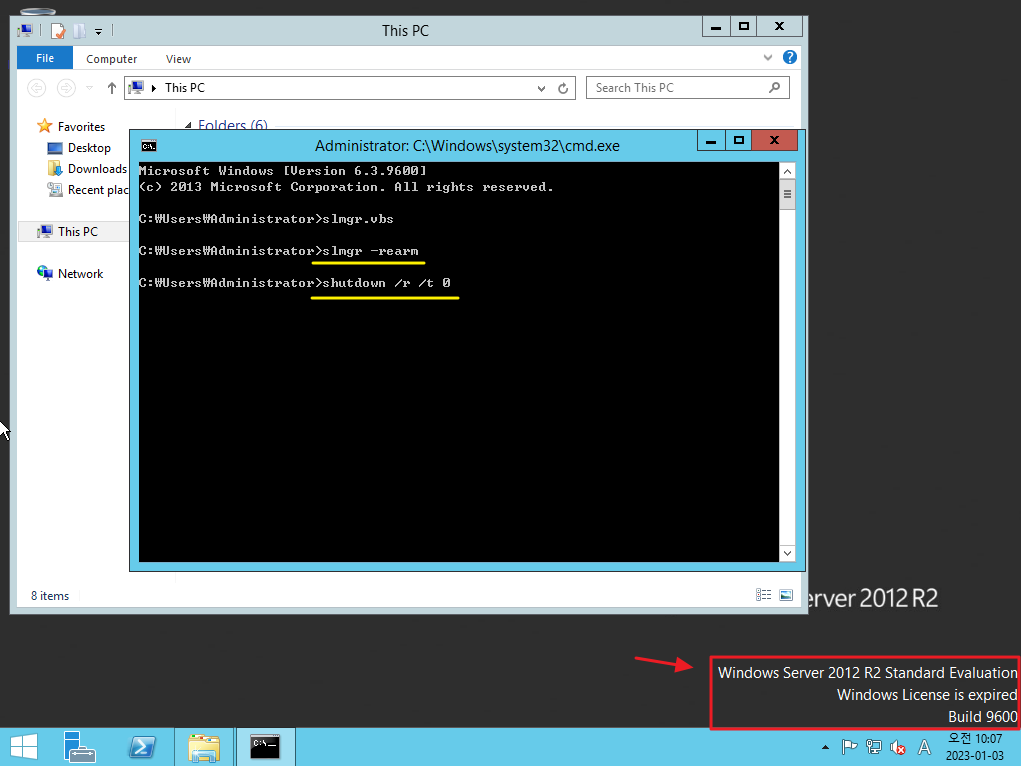The width and height of the screenshot is (1021, 766).
Task: Switch to large thumbnails view icon
Action: tap(786, 595)
